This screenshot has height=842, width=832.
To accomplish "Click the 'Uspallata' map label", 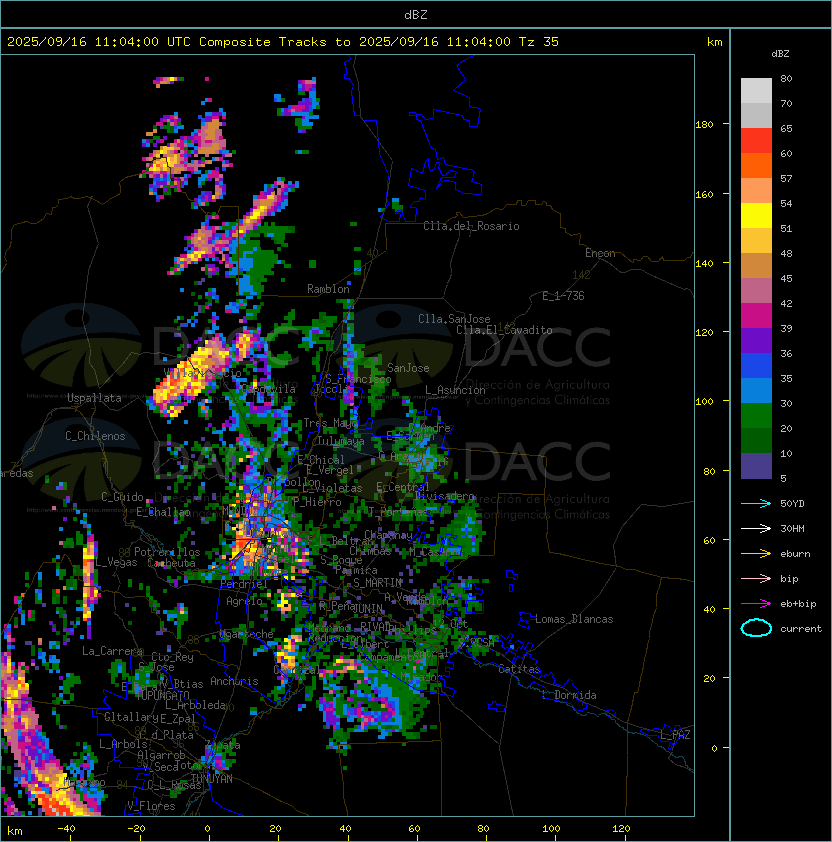I will pos(95,398).
